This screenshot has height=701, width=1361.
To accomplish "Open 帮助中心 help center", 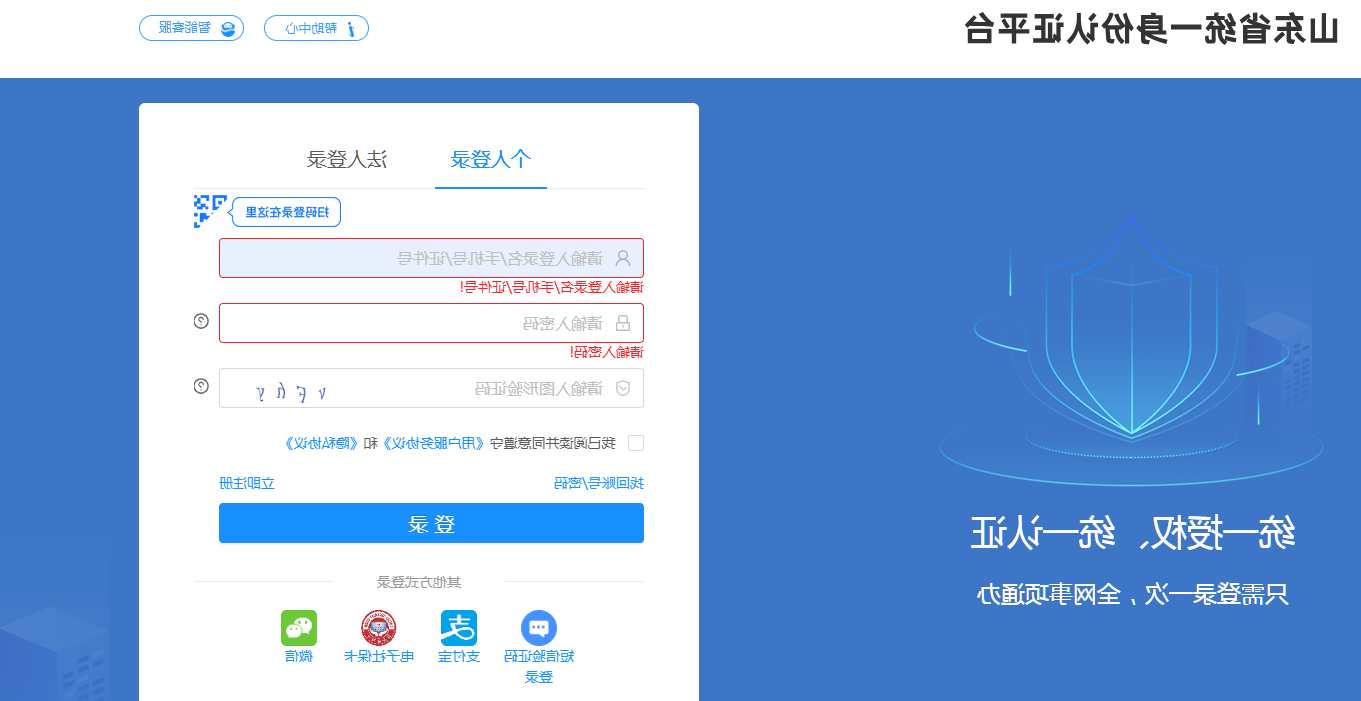I will [x=316, y=28].
